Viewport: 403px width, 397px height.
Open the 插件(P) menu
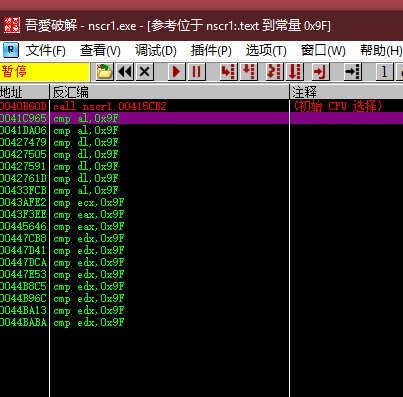(x=211, y=51)
